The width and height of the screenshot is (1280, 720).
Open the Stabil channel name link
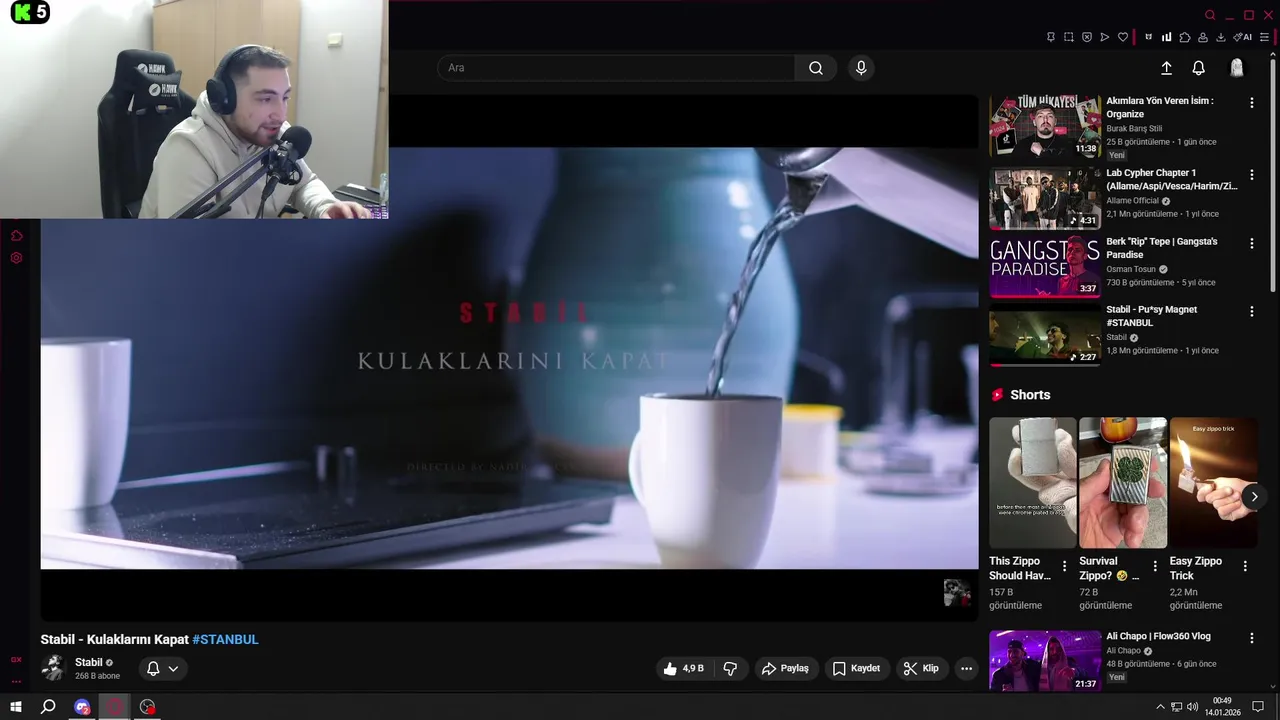tap(89, 662)
